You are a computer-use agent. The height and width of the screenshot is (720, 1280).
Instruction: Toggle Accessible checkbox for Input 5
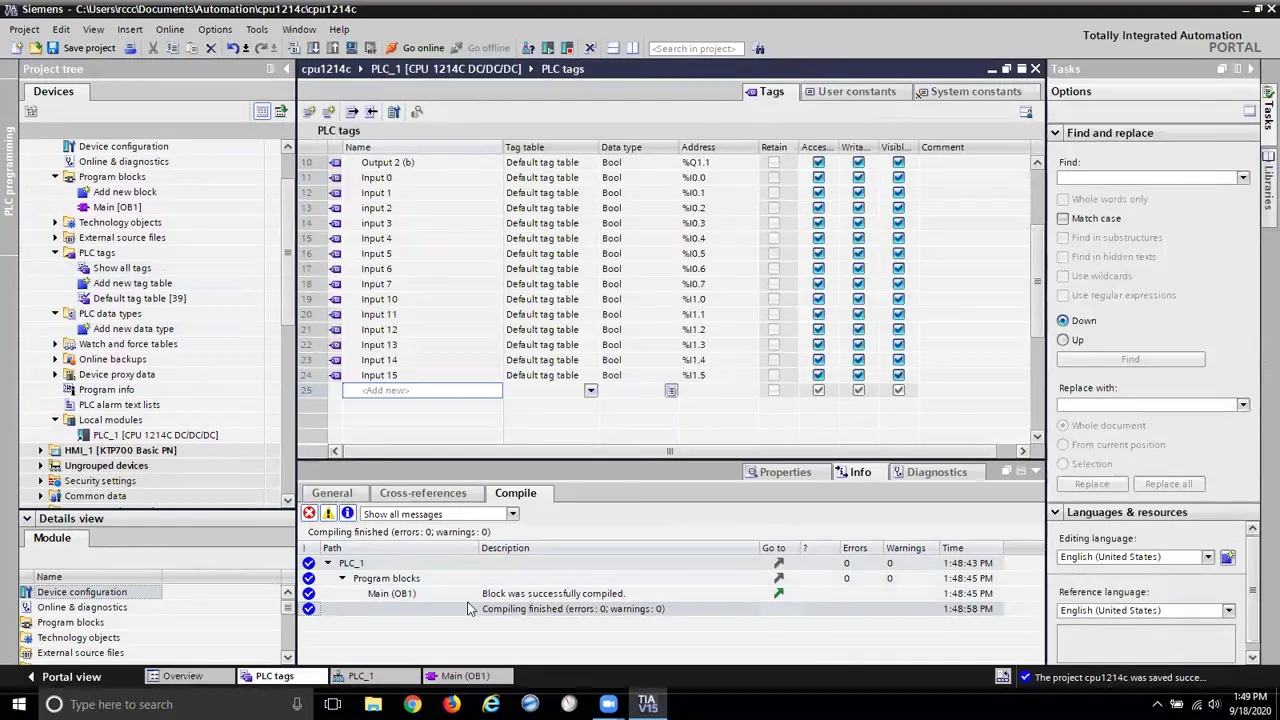pos(818,253)
